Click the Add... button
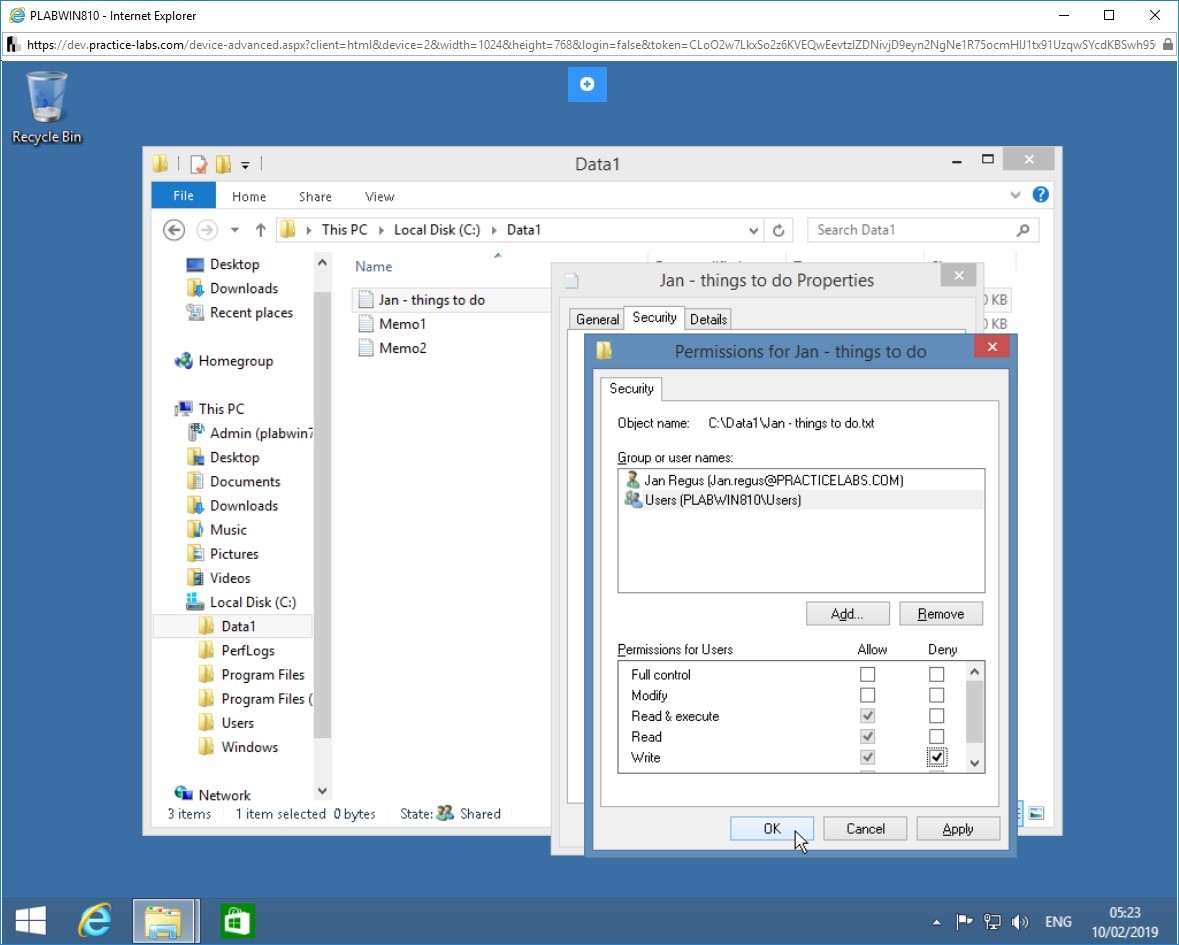Viewport: 1179px width, 945px height. (x=847, y=613)
